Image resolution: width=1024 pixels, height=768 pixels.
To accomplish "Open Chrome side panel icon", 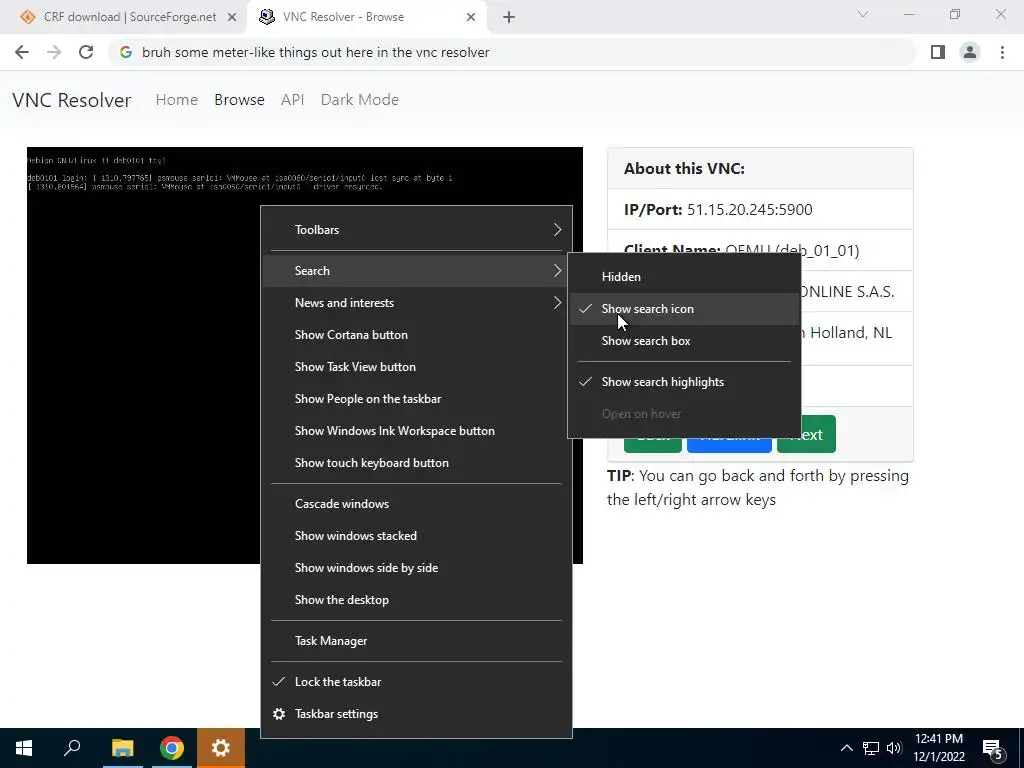I will click(938, 52).
